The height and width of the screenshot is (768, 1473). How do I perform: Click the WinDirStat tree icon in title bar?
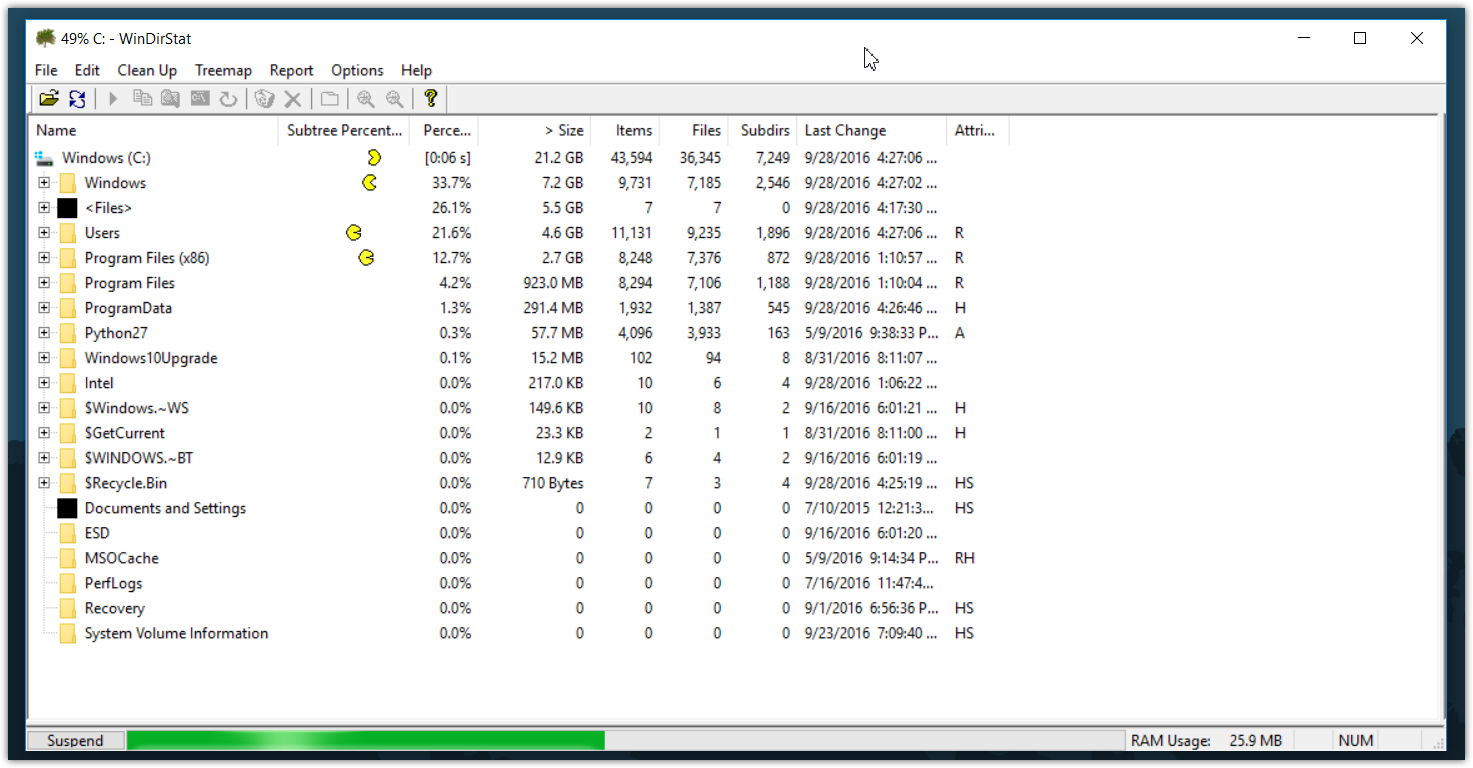[45, 38]
